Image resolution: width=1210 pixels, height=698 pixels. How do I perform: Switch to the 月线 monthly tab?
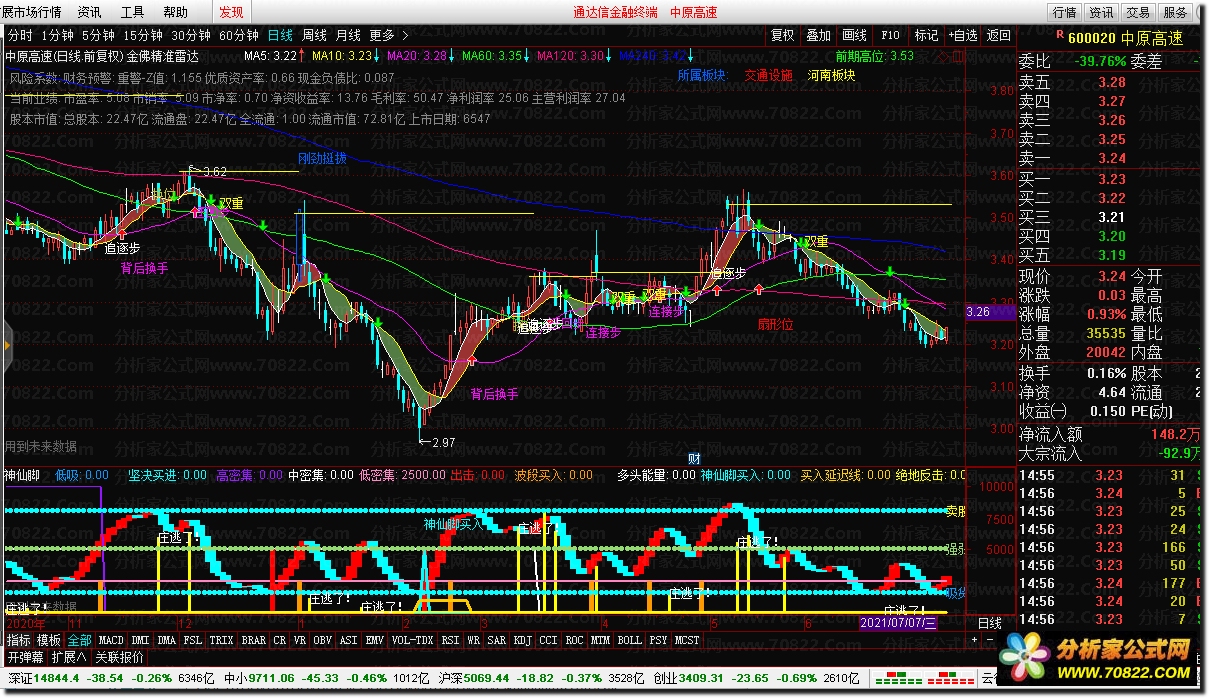[x=349, y=35]
